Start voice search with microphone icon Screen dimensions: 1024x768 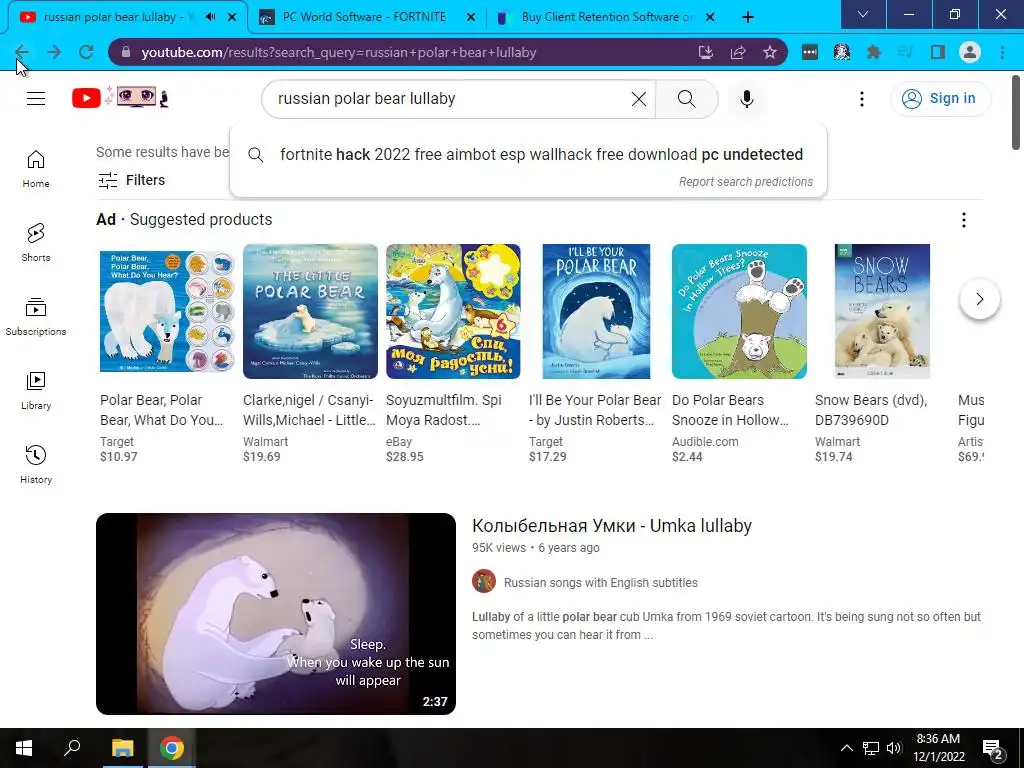tap(746, 99)
